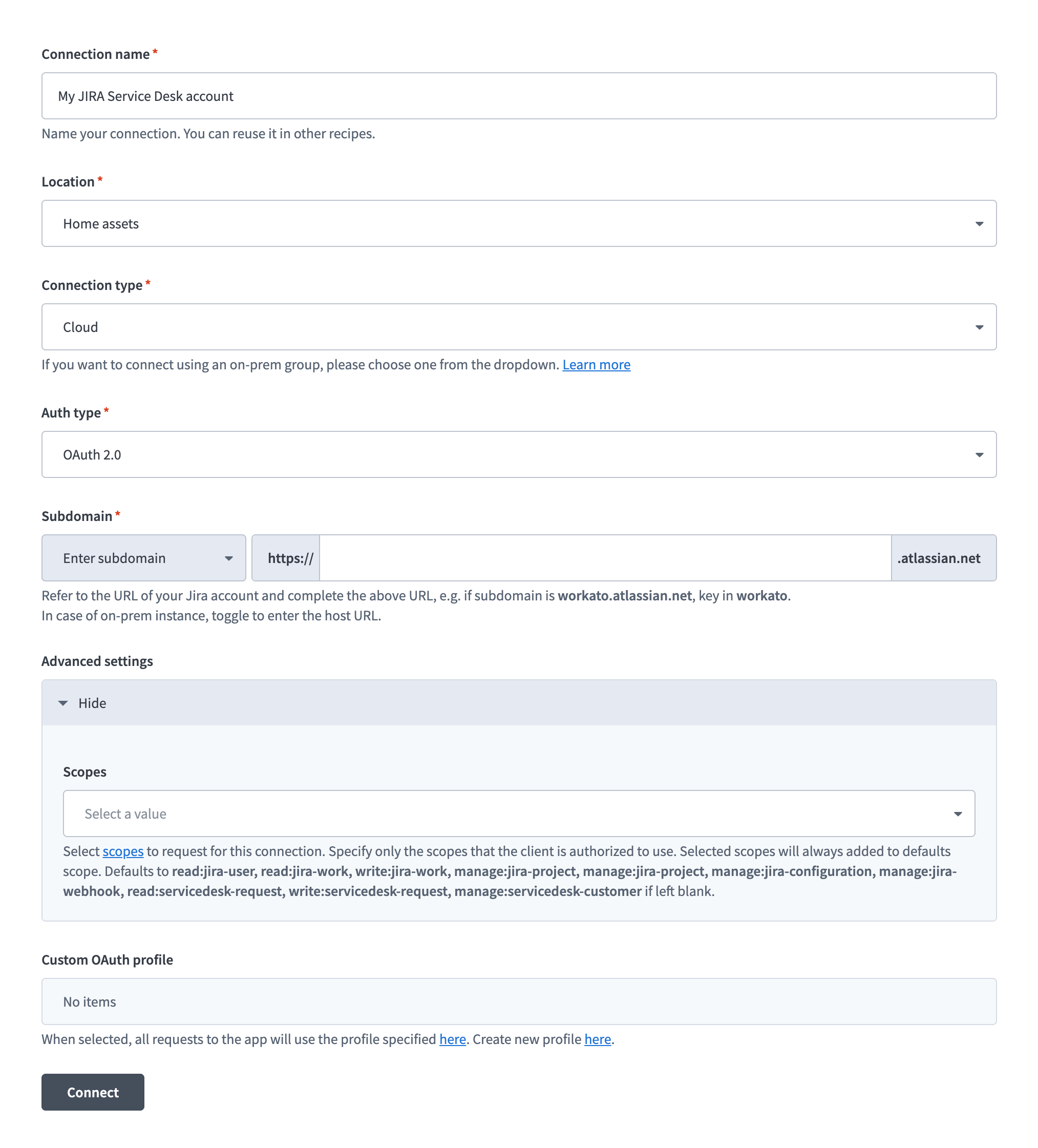
Task: Follow the scopes link in the description
Action: [122, 851]
